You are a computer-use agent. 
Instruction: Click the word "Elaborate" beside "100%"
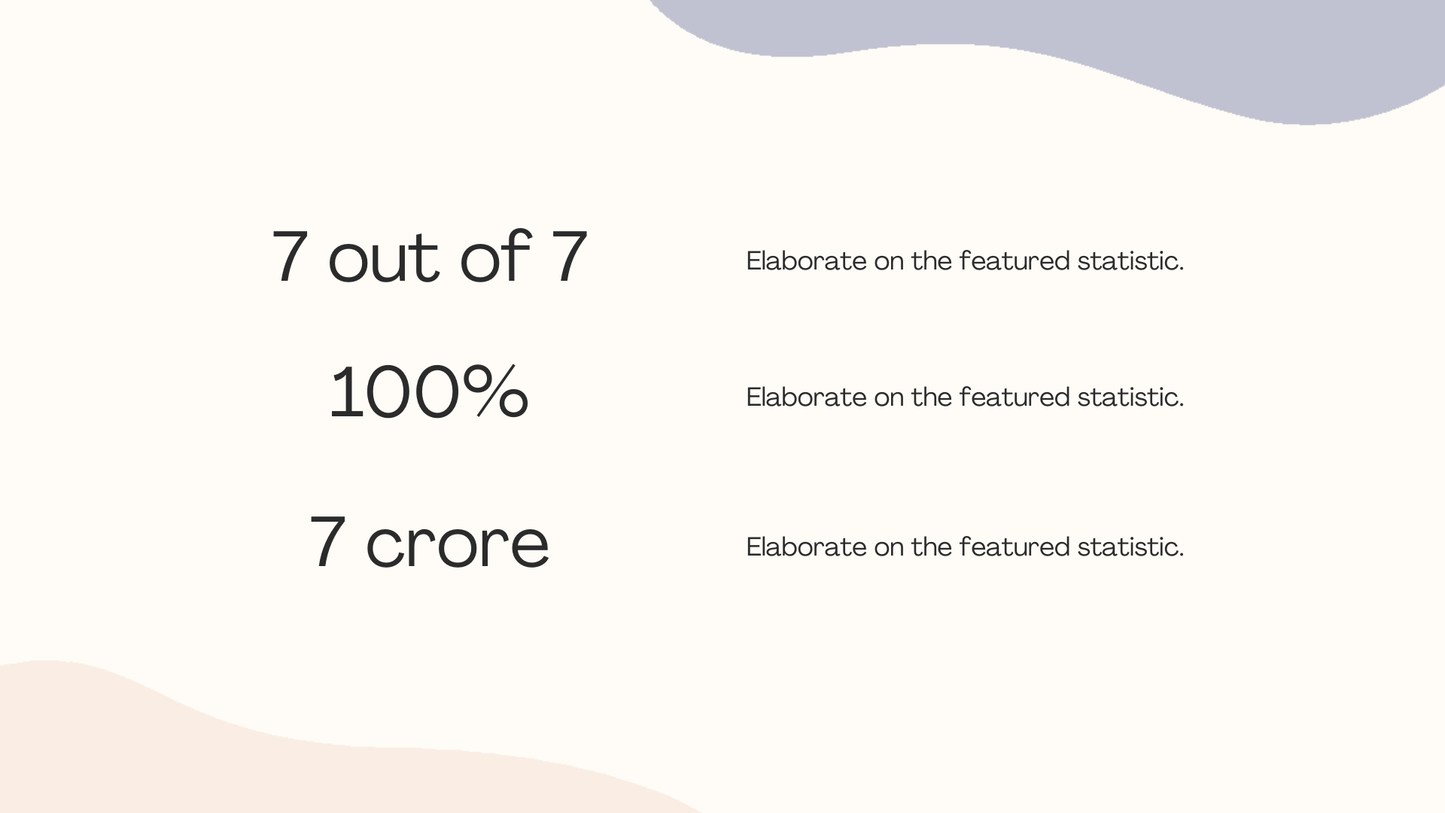806,397
